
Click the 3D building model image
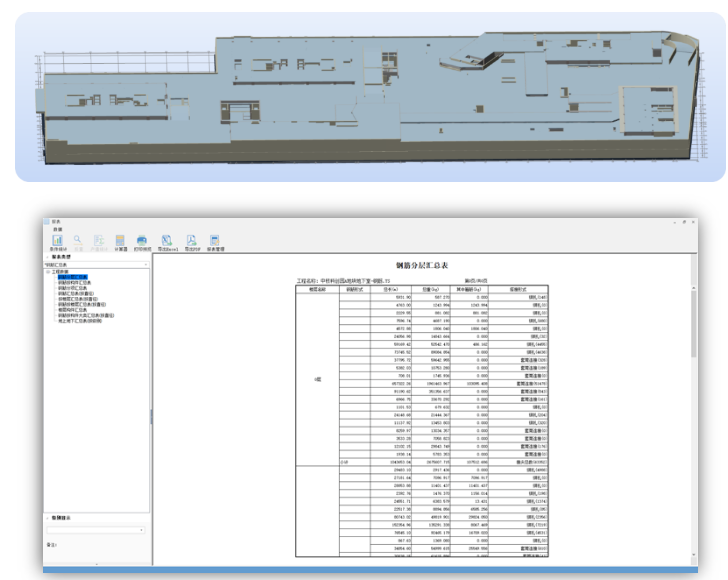point(370,97)
